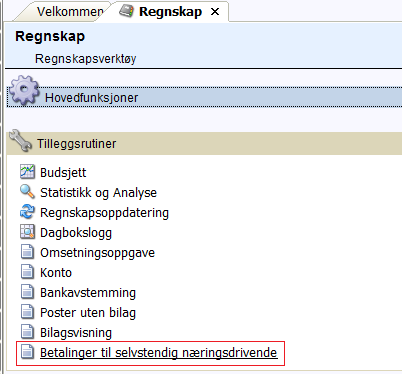Click the Bilagsvisning document icon
Screen dimensions: 402x374
[x=27, y=332]
